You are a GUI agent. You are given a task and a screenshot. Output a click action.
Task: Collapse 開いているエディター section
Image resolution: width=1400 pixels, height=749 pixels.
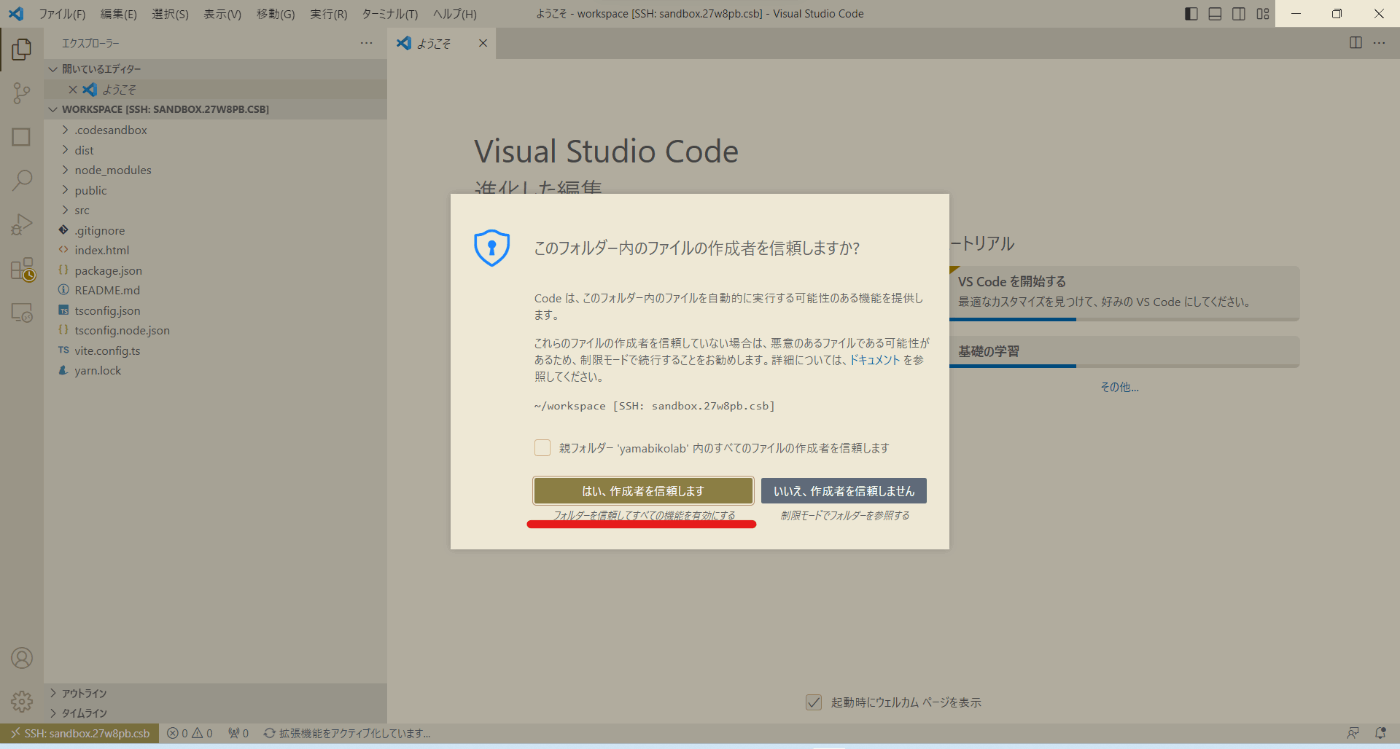pos(215,69)
